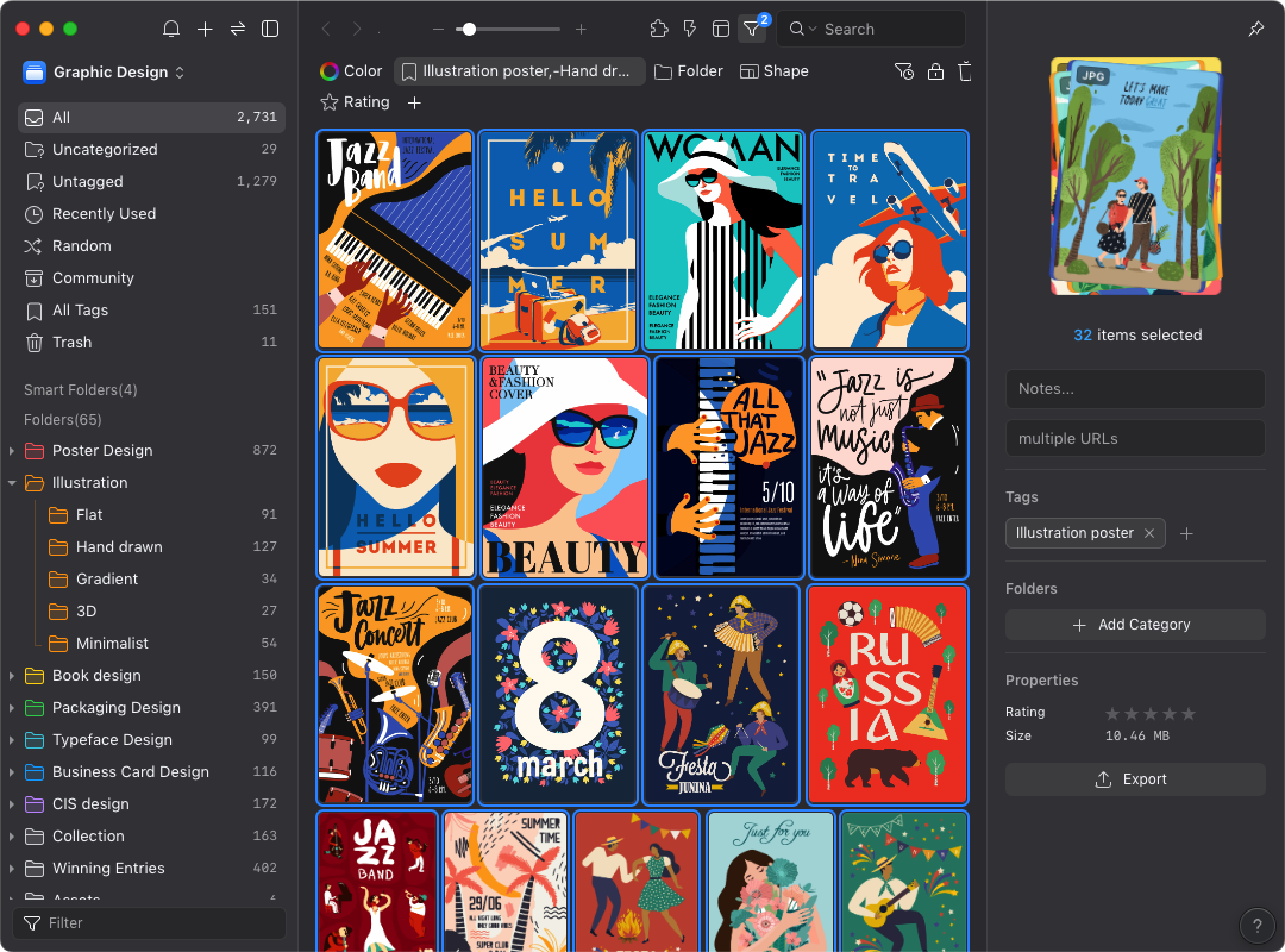The height and width of the screenshot is (952, 1285).
Task: Open the Color filter
Action: point(351,71)
